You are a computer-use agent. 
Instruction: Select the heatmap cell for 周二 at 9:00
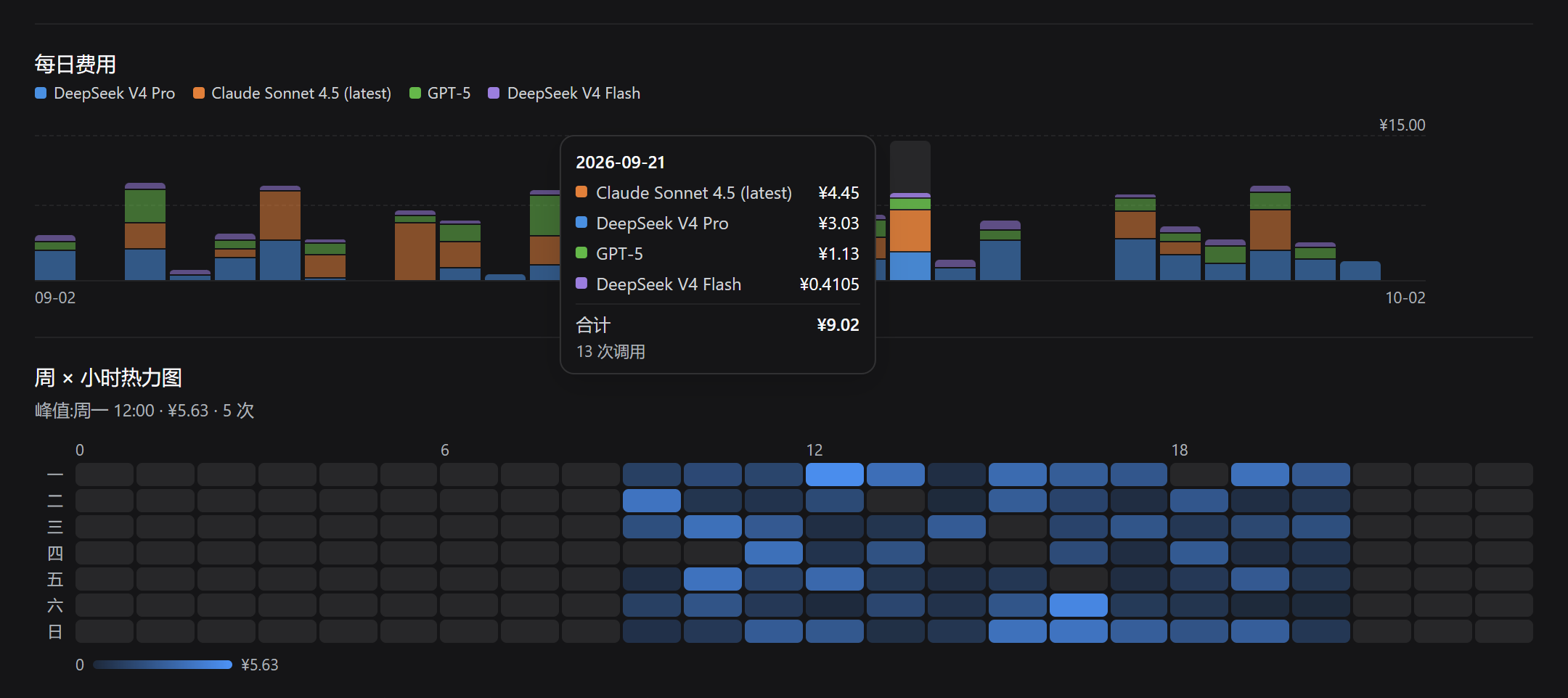pyautogui.click(x=652, y=501)
